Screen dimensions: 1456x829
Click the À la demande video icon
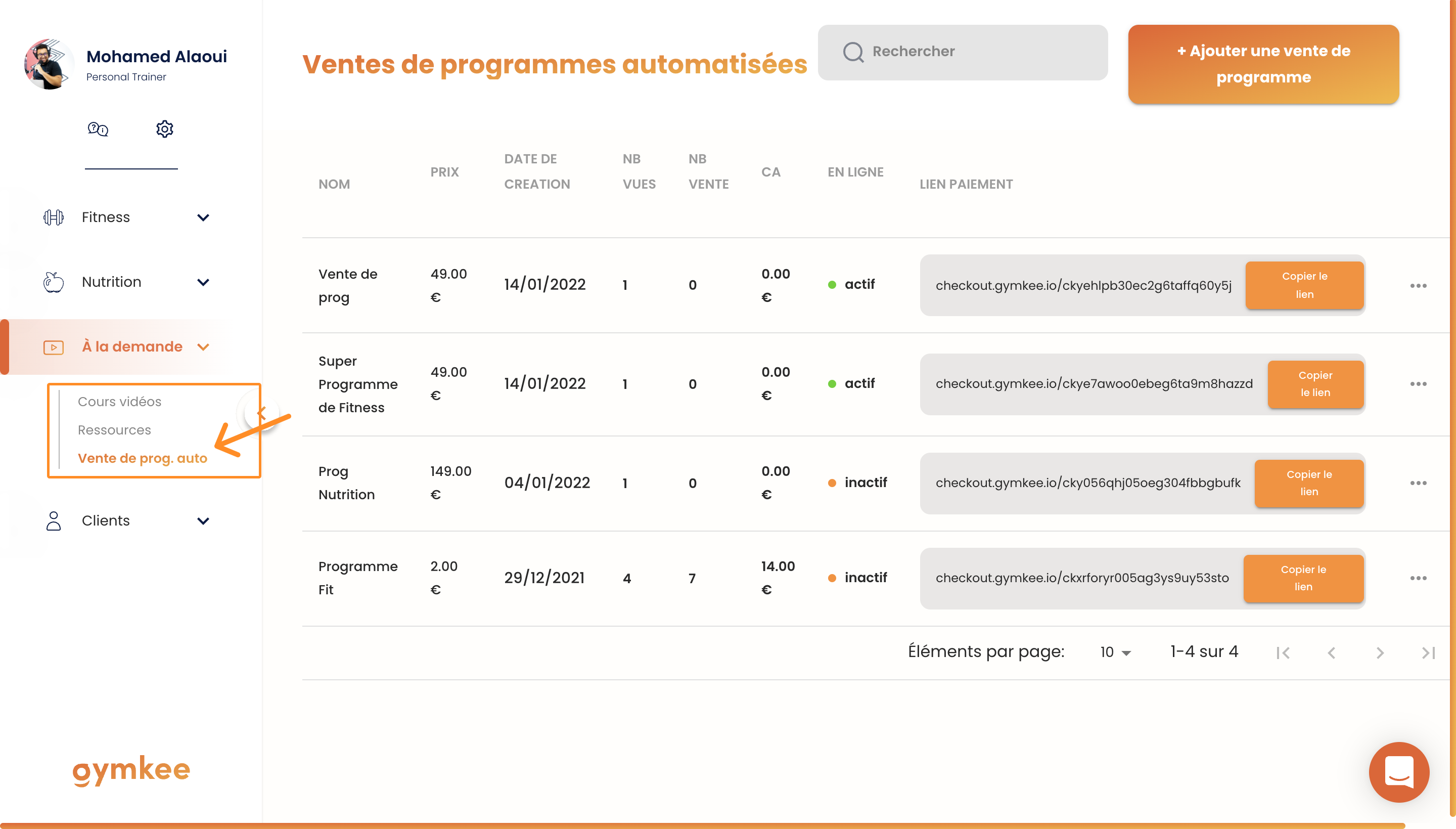[x=54, y=347]
